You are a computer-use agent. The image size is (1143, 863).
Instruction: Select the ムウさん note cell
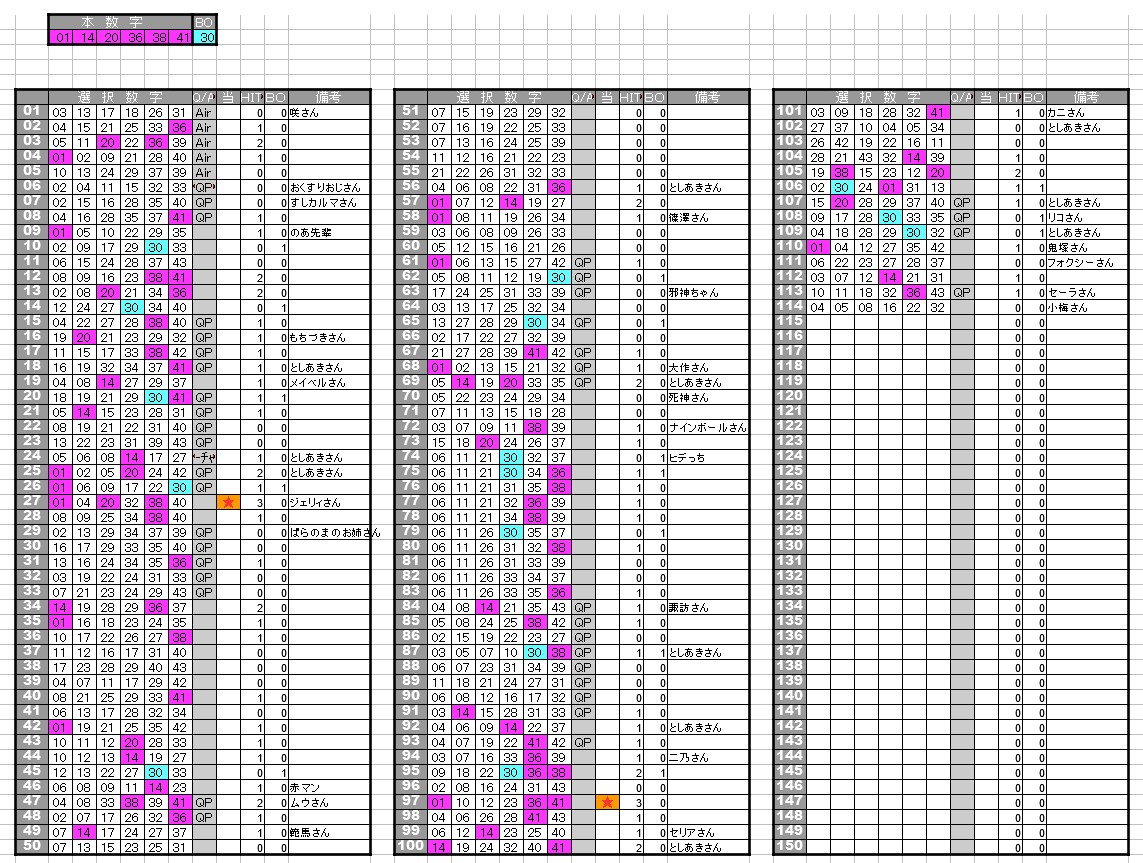point(329,803)
